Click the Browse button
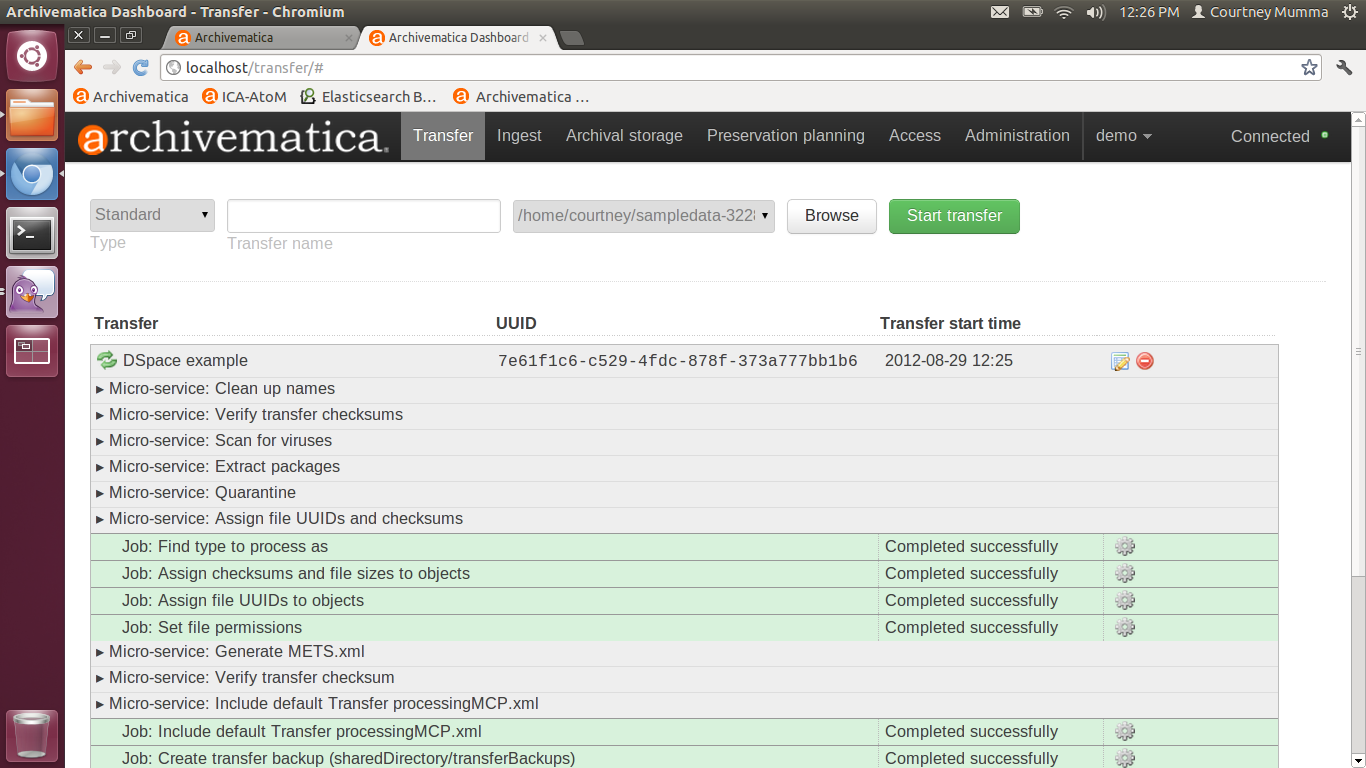 pos(831,216)
